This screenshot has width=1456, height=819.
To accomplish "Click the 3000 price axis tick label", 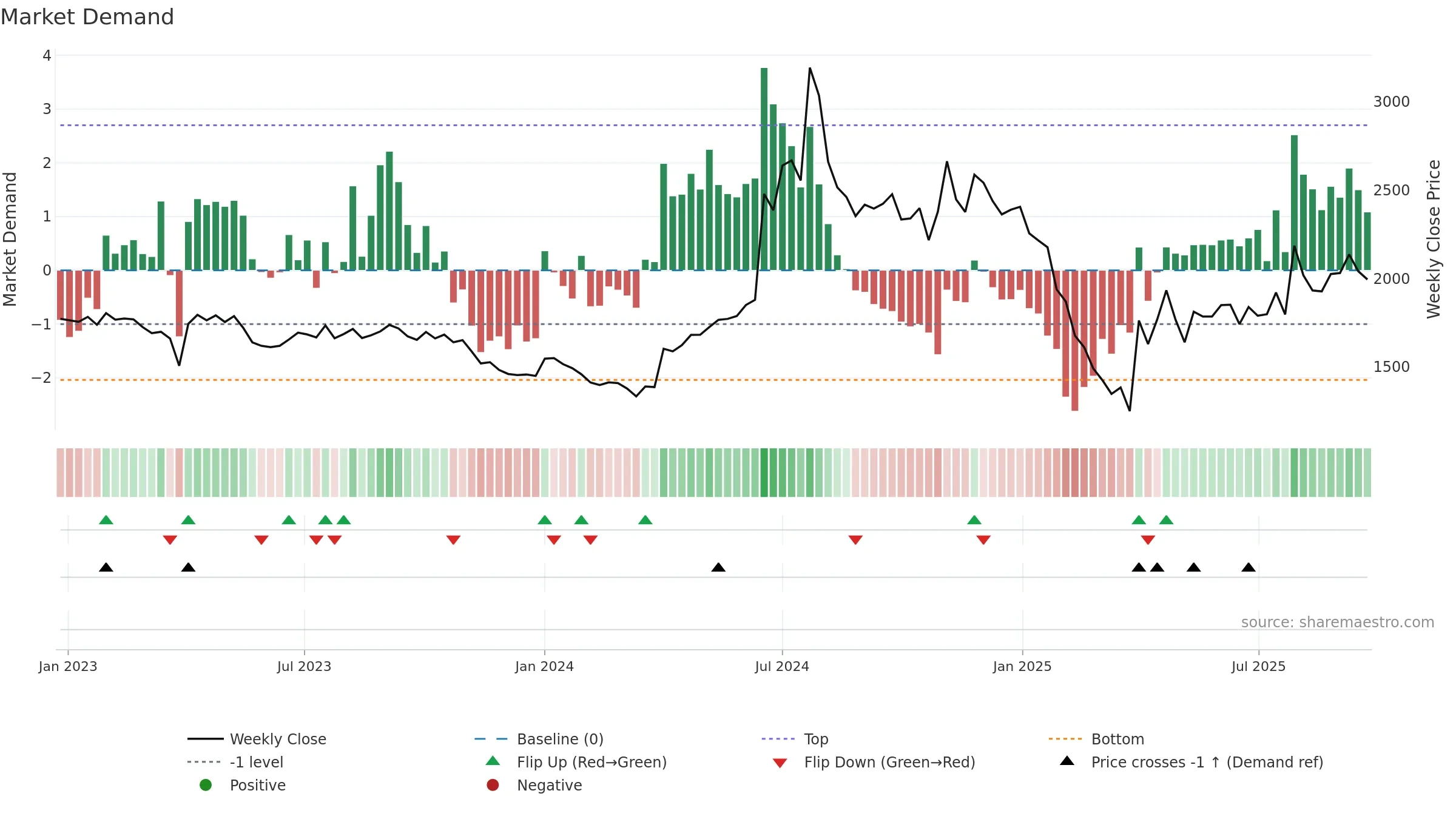I will pyautogui.click(x=1391, y=101).
